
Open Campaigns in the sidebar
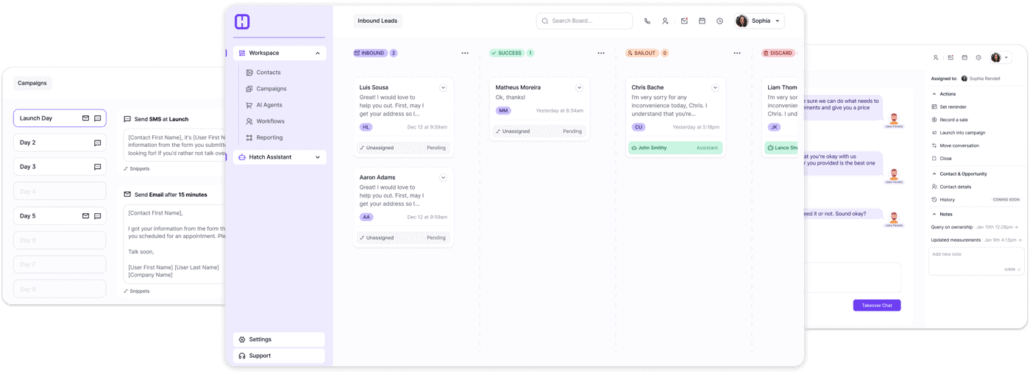266,89
